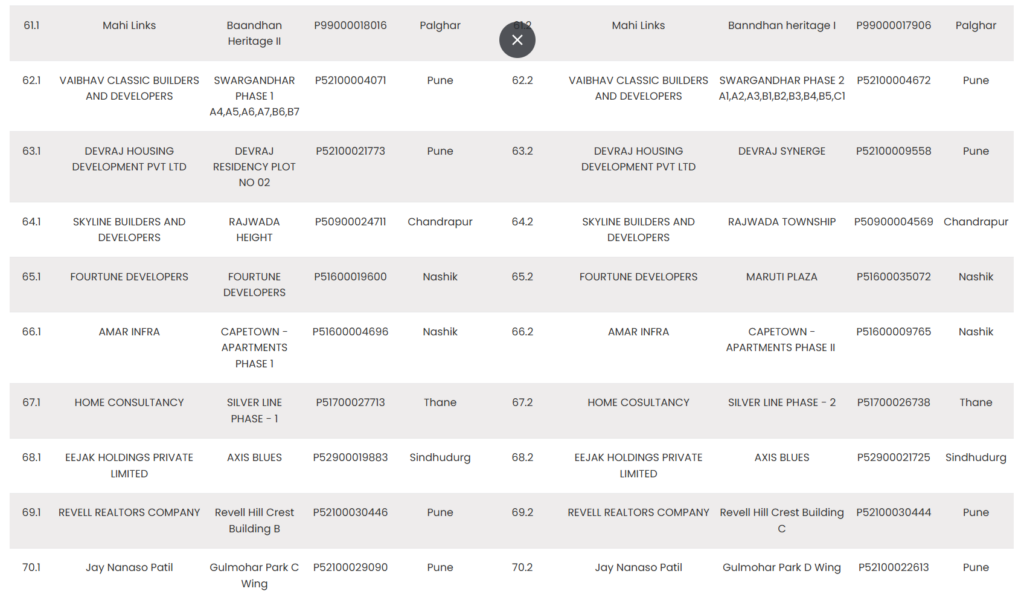
Task: Select registration number P51600004696
Action: click(x=350, y=331)
